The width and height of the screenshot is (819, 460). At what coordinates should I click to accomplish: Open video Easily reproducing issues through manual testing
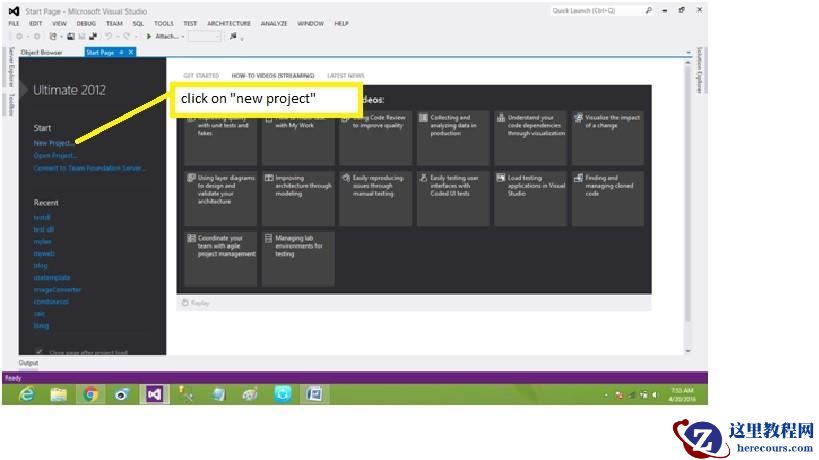[376, 198]
